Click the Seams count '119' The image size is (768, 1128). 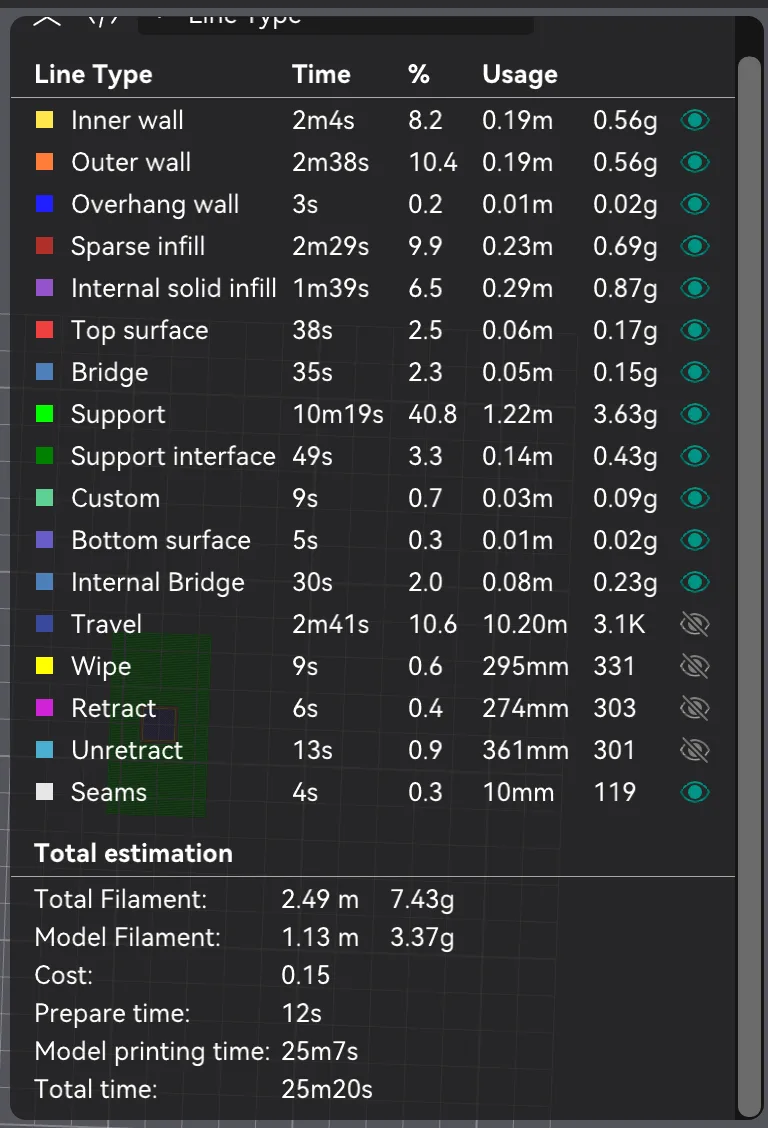tap(615, 792)
